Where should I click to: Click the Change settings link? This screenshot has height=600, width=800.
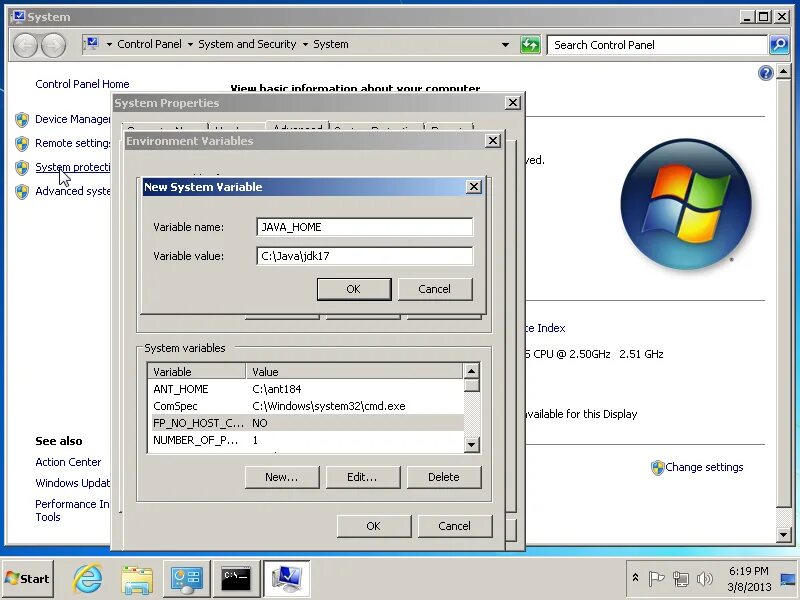pos(704,467)
